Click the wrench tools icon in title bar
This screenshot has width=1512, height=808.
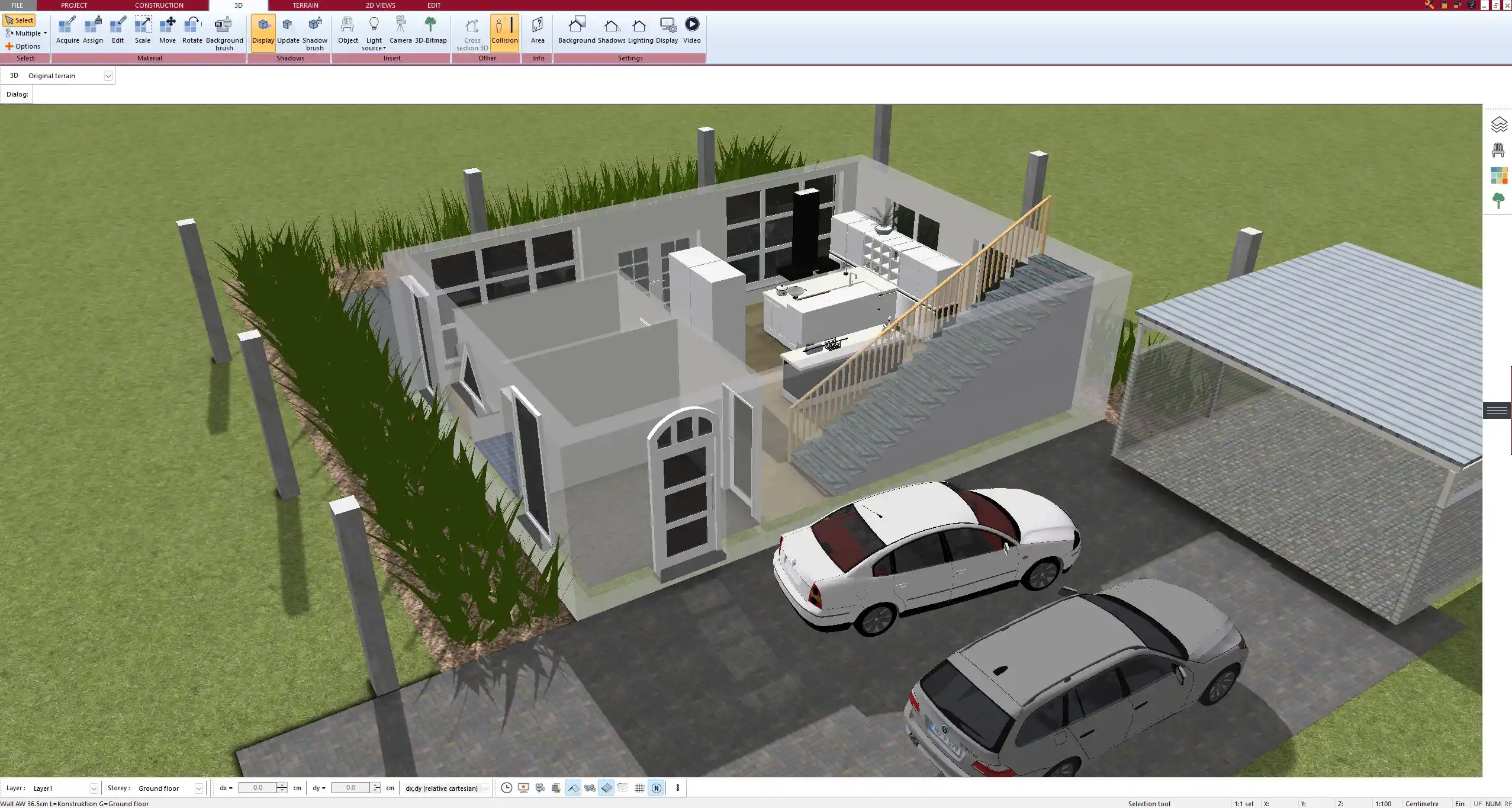coord(1429,5)
